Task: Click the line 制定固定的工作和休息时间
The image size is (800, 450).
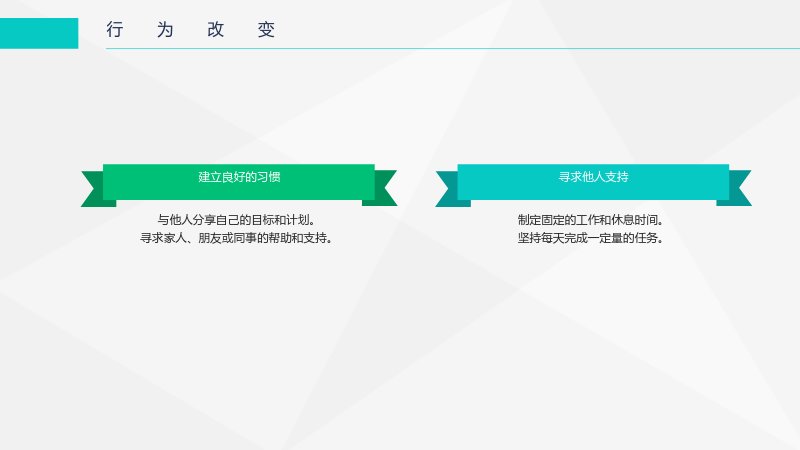Action: tap(590, 220)
